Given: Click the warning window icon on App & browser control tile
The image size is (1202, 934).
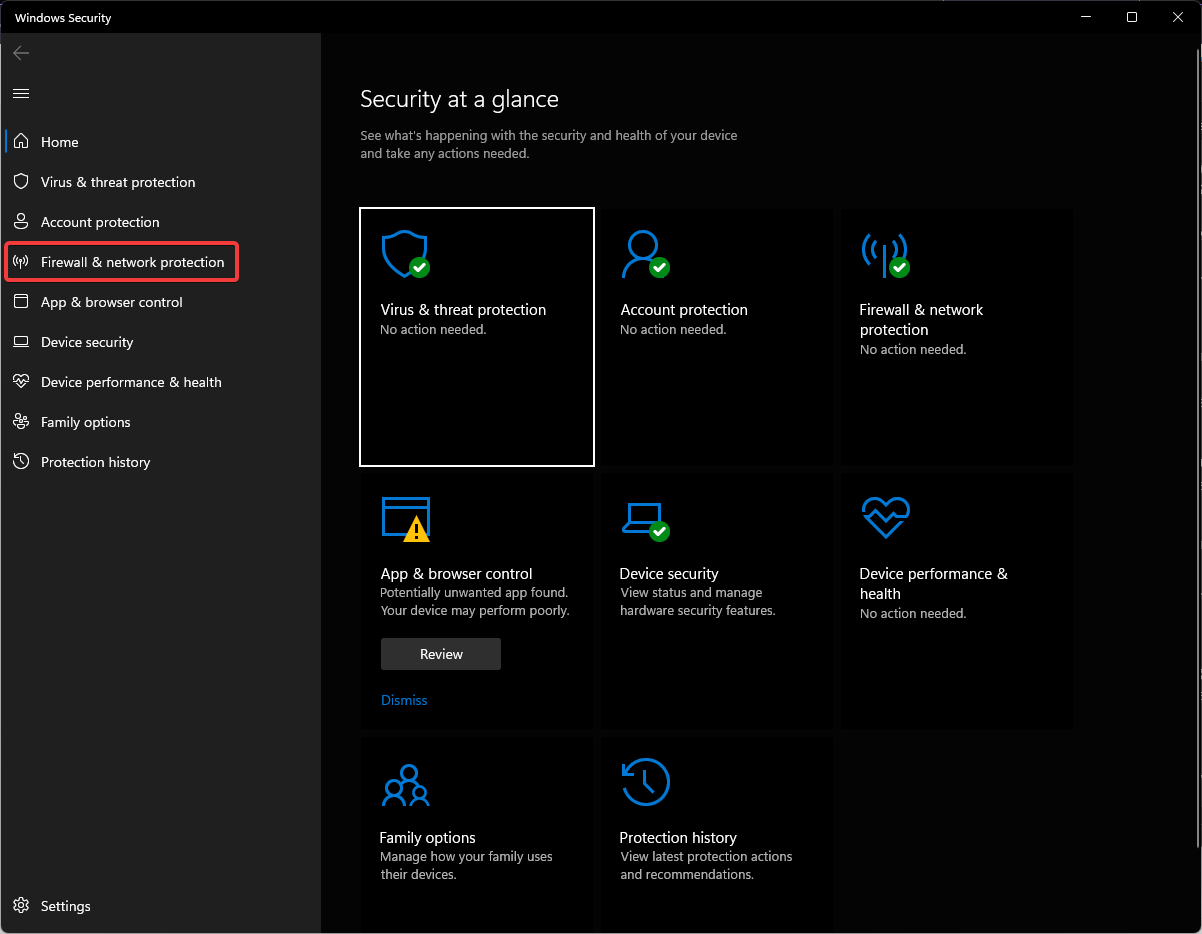Looking at the screenshot, I should point(405,518).
